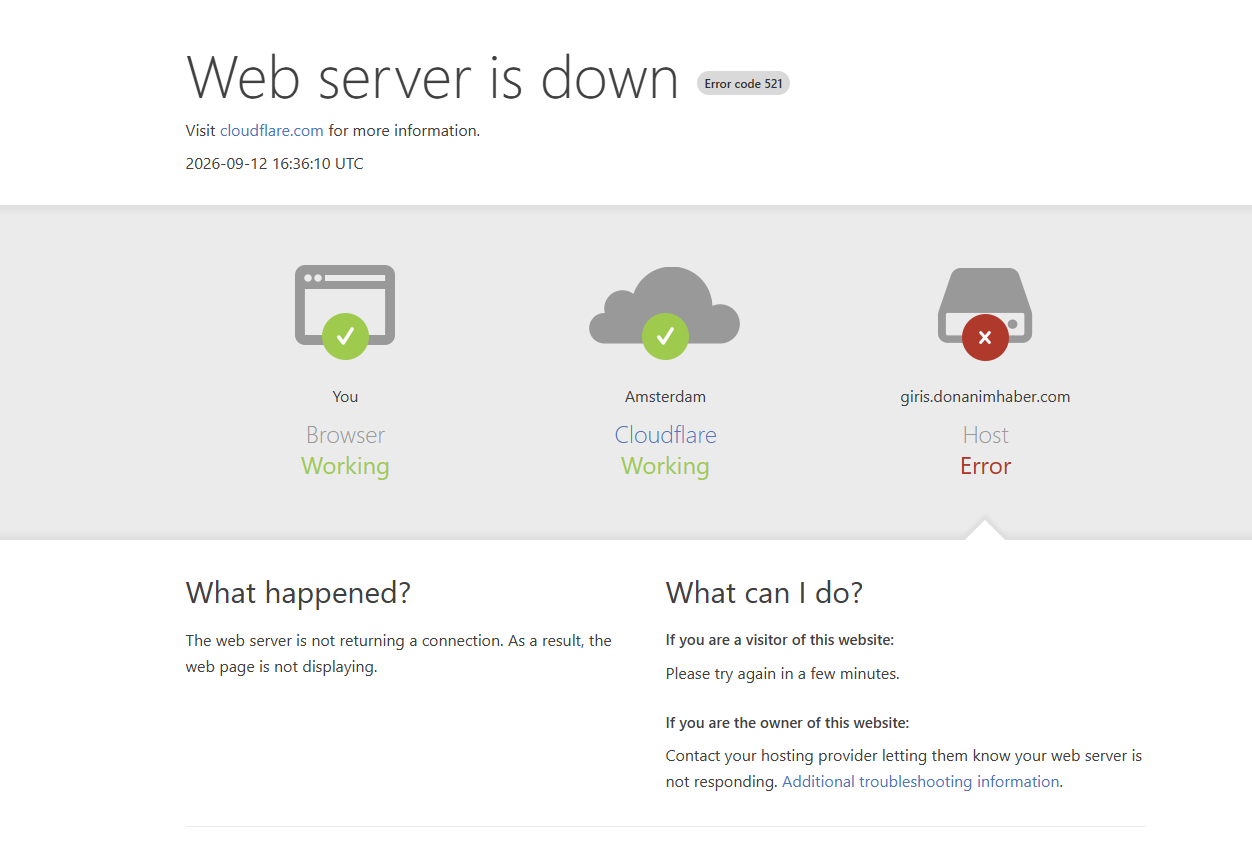1252x843 pixels.
Task: Click the giris.donanimhaber.com hostname
Action: click(985, 397)
